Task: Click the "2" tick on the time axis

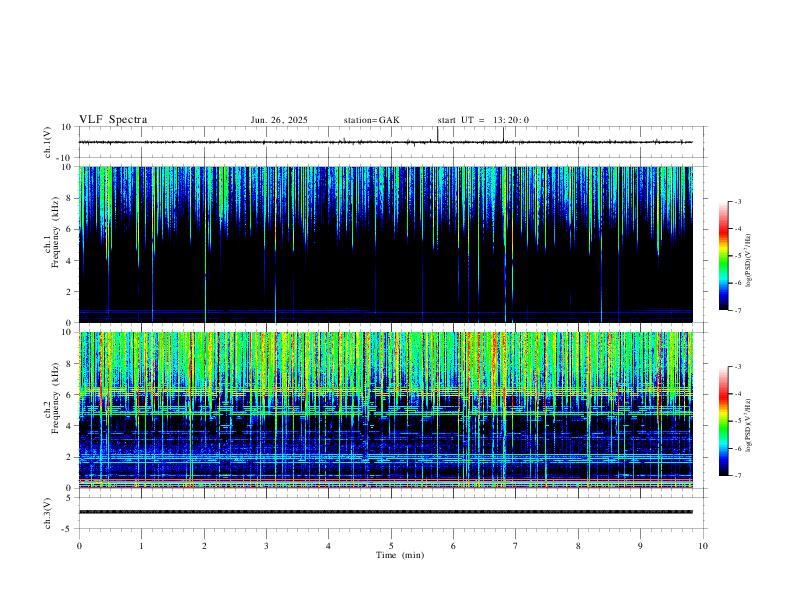Action: coord(204,546)
